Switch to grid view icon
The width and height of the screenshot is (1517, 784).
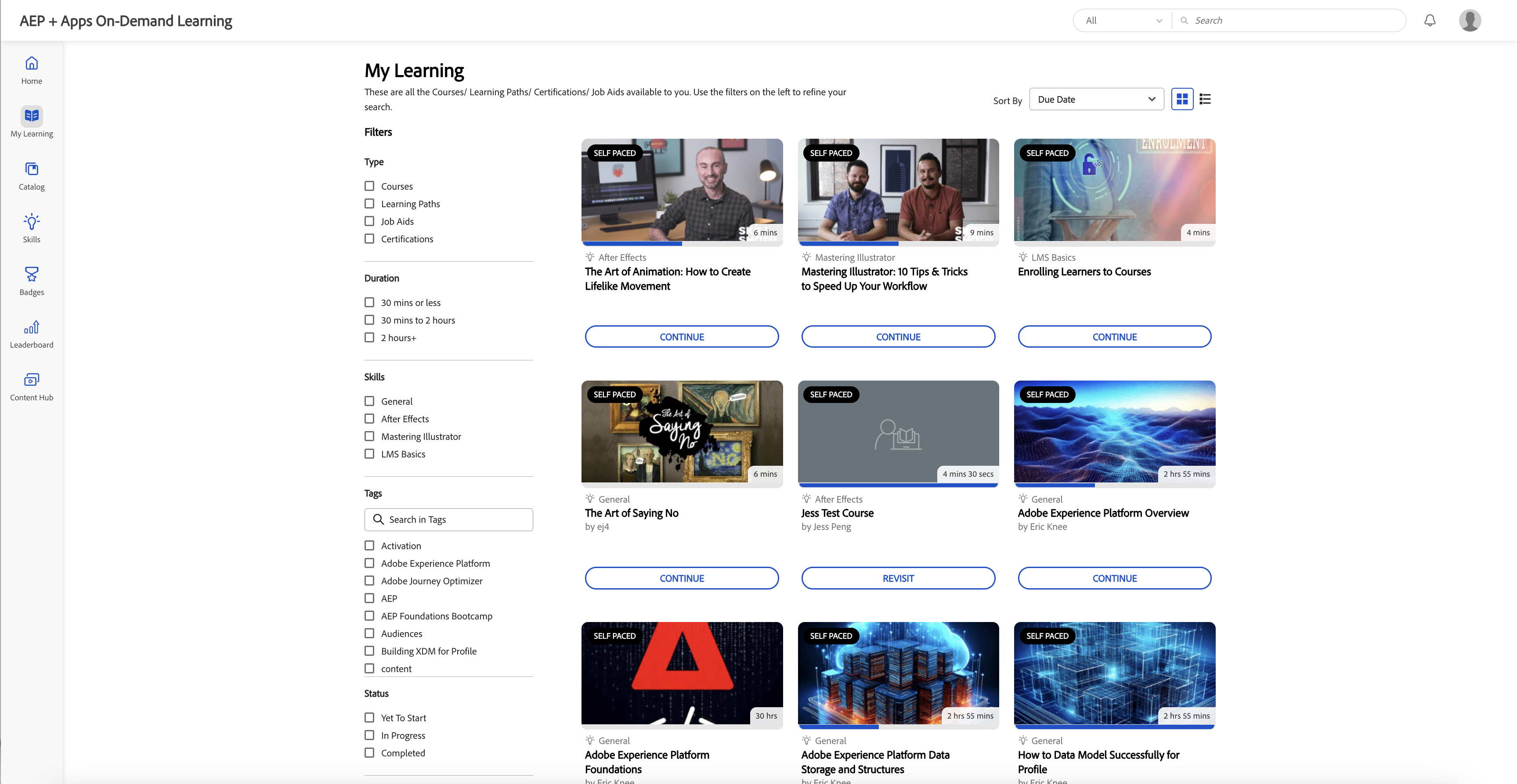(1182, 99)
